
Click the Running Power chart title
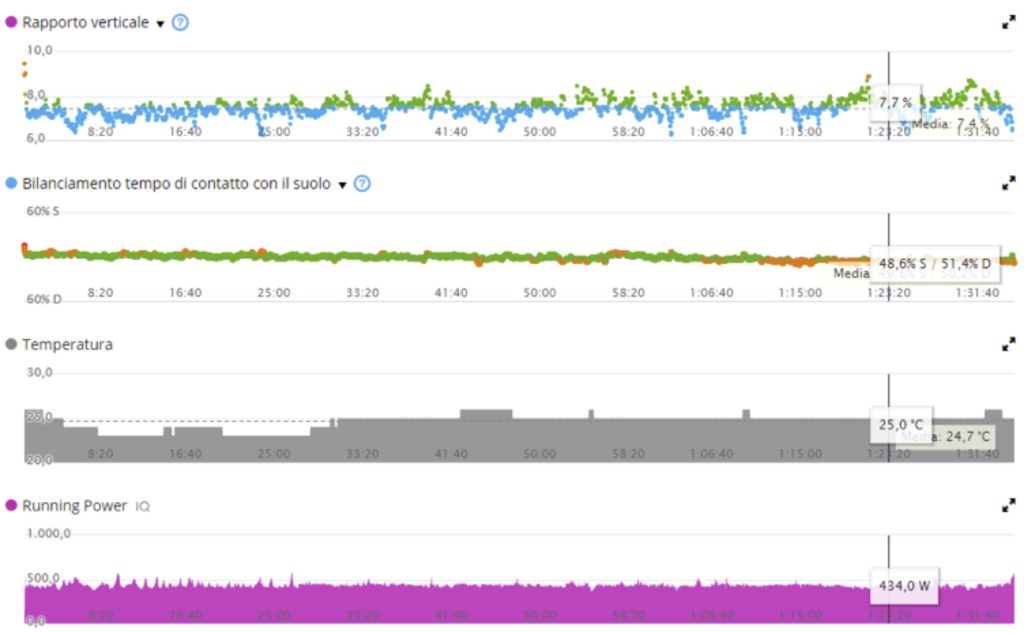pyautogui.click(x=74, y=506)
